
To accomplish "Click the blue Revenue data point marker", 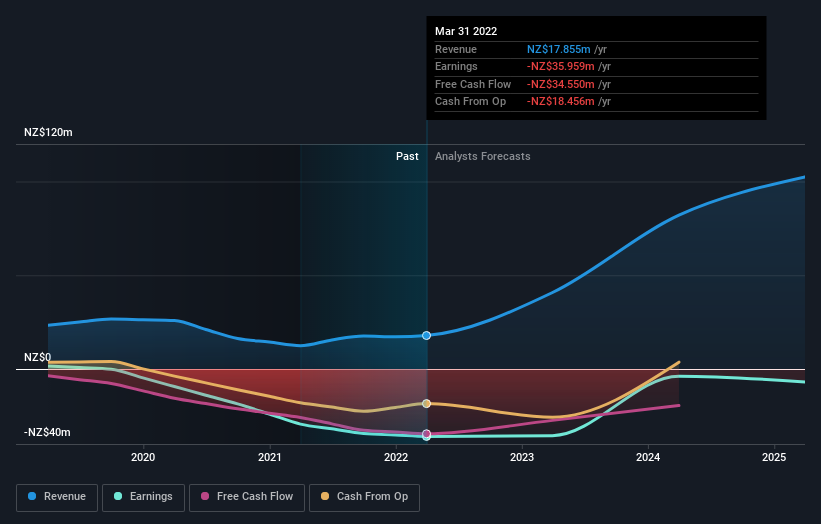I will [427, 336].
